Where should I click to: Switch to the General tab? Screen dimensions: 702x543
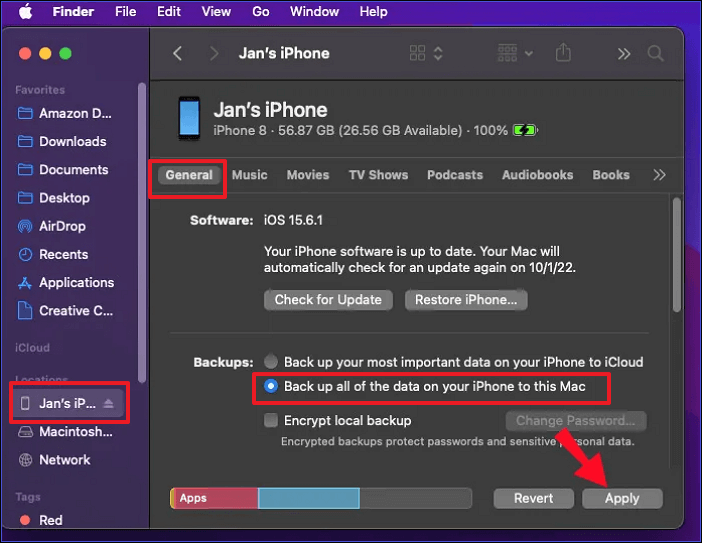point(189,175)
